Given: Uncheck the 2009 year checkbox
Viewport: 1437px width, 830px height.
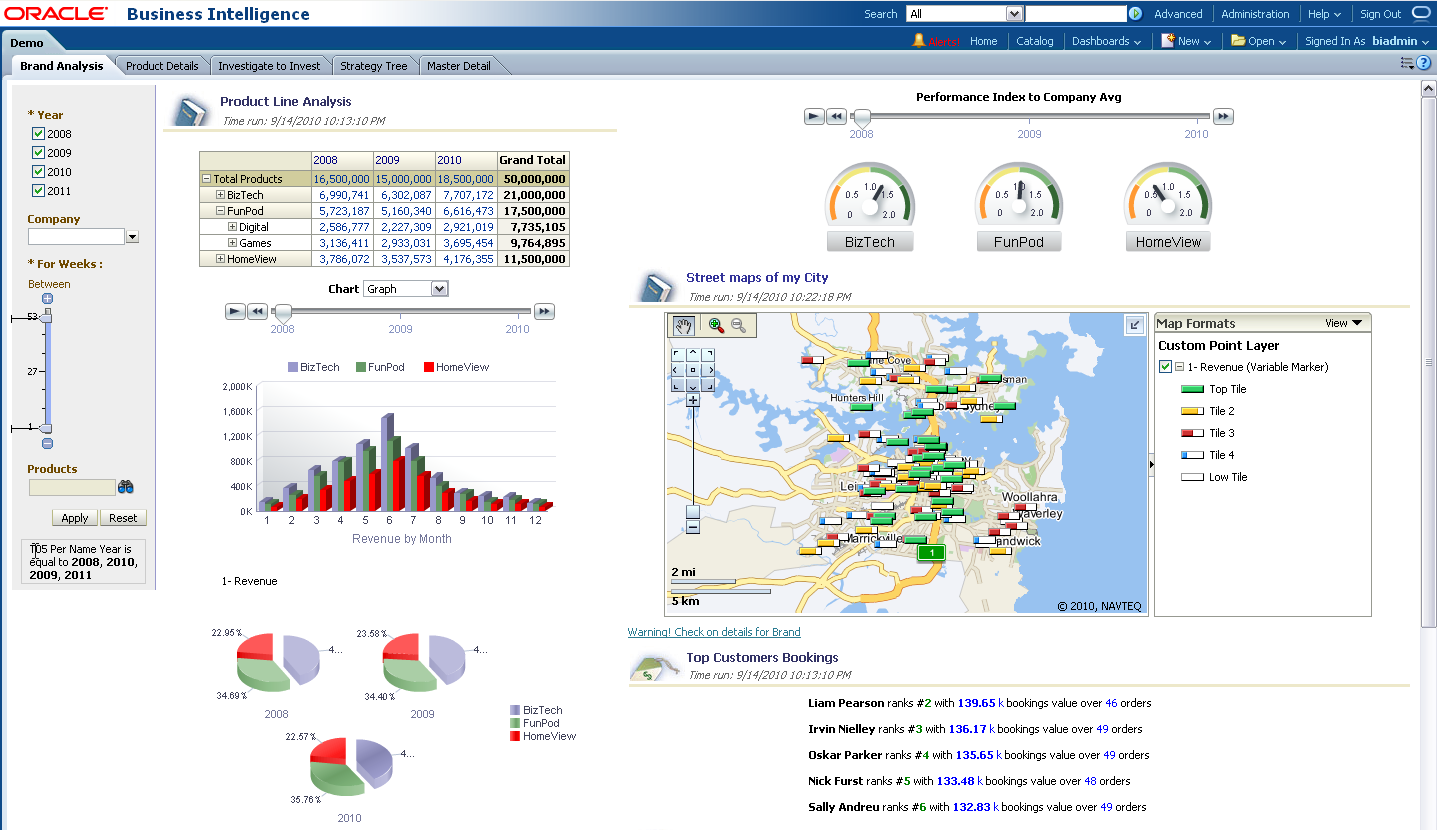Looking at the screenshot, I should click(38, 153).
